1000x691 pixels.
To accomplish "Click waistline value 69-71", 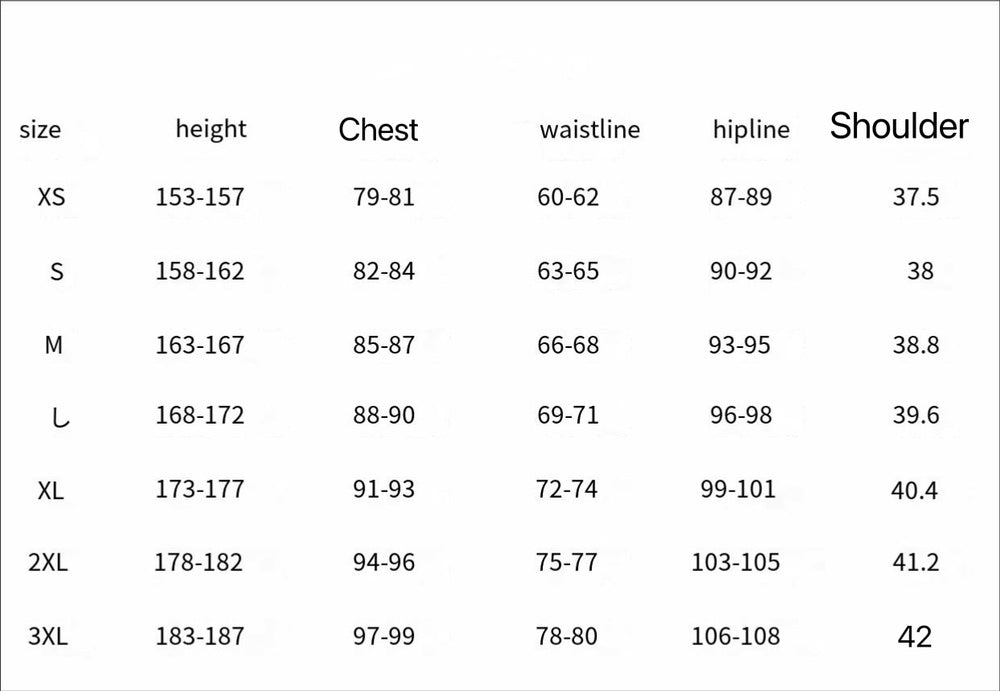I will (x=568, y=415).
